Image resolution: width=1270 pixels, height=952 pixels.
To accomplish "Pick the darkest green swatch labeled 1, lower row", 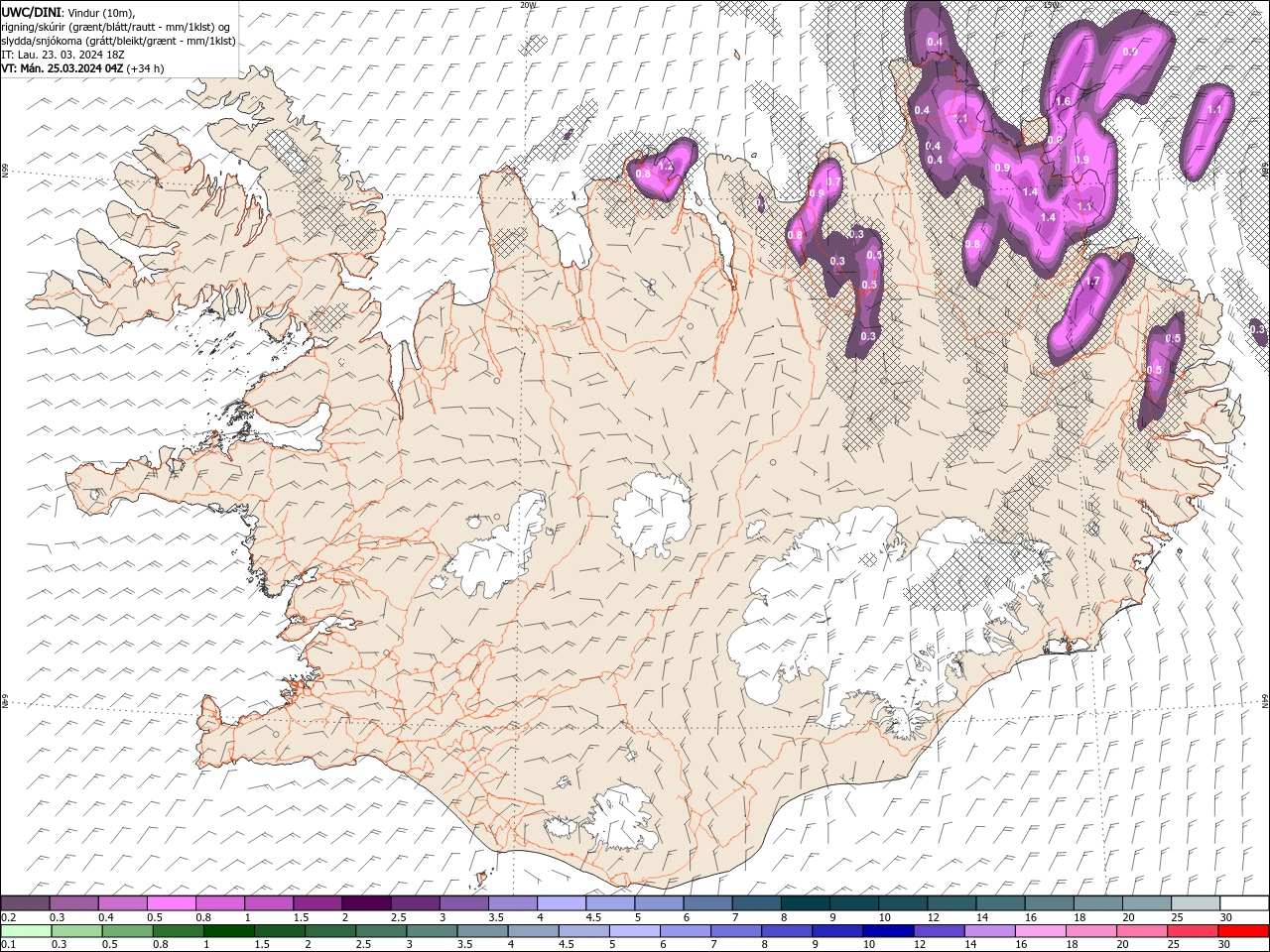I will click(x=228, y=931).
